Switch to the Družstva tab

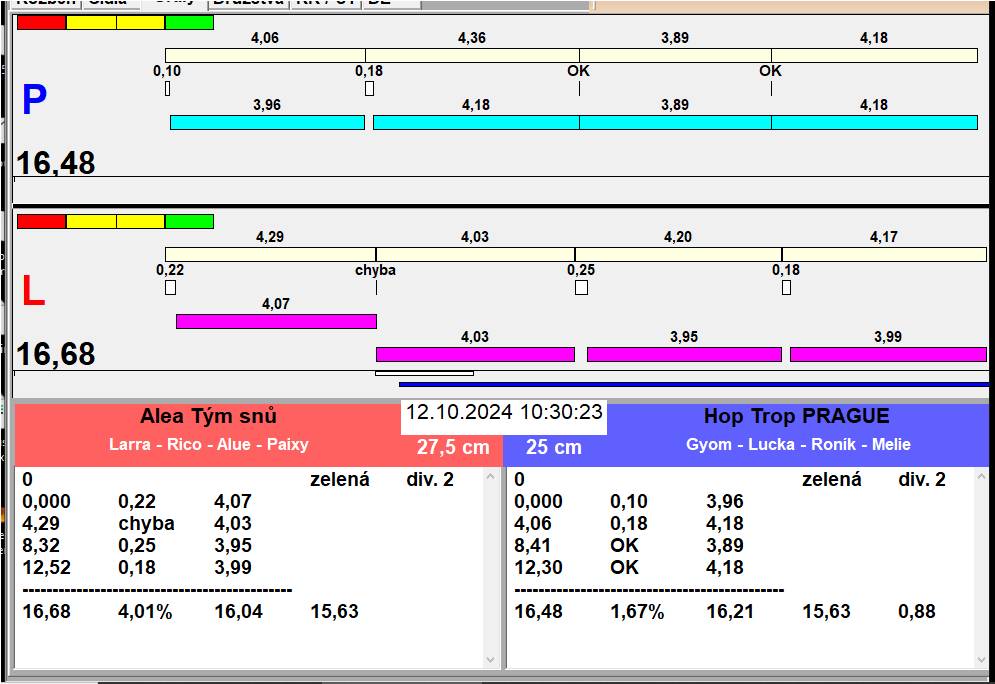pyautogui.click(x=248, y=3)
